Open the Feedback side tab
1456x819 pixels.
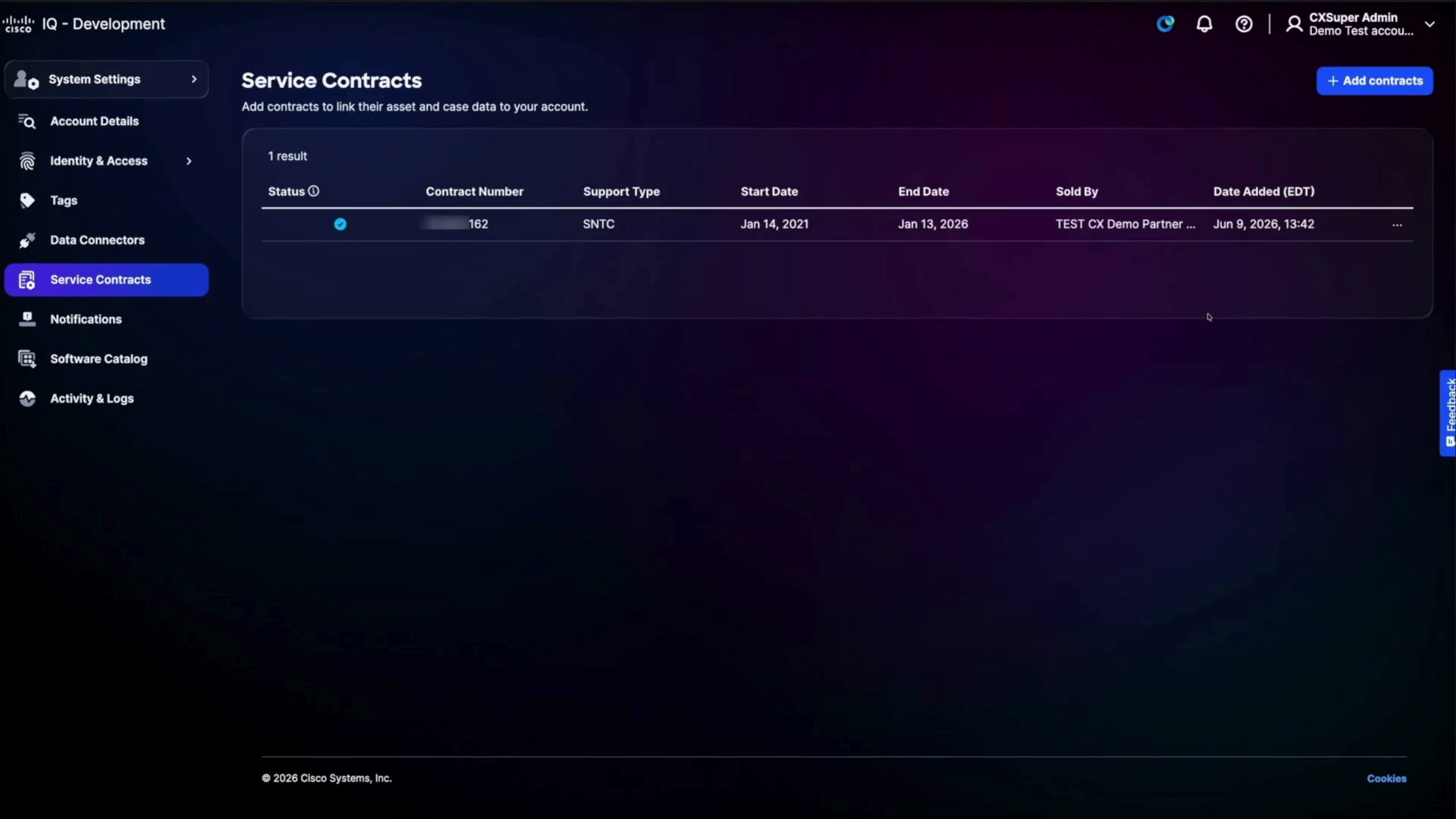click(1448, 413)
